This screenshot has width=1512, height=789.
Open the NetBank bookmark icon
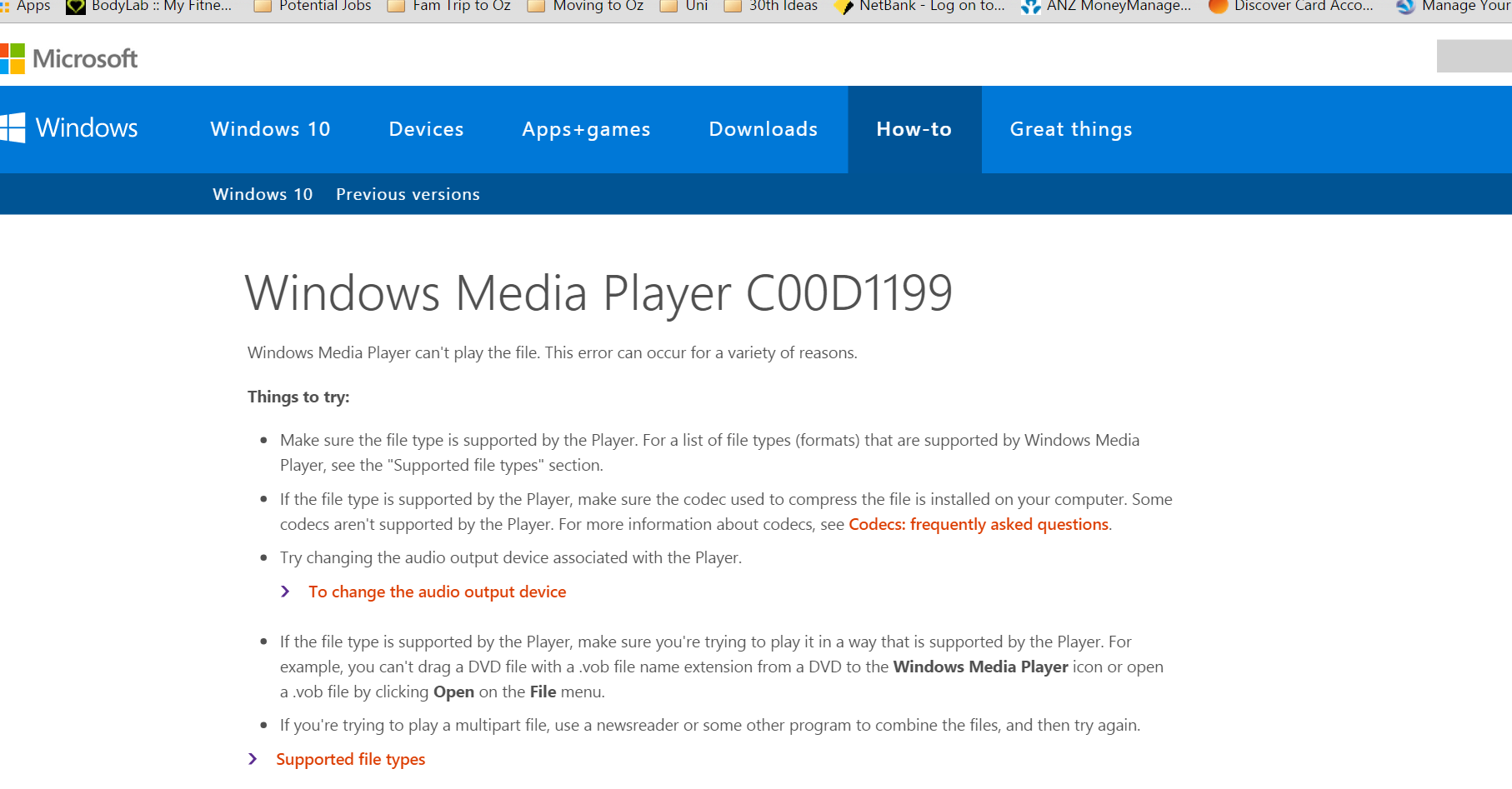(x=844, y=7)
